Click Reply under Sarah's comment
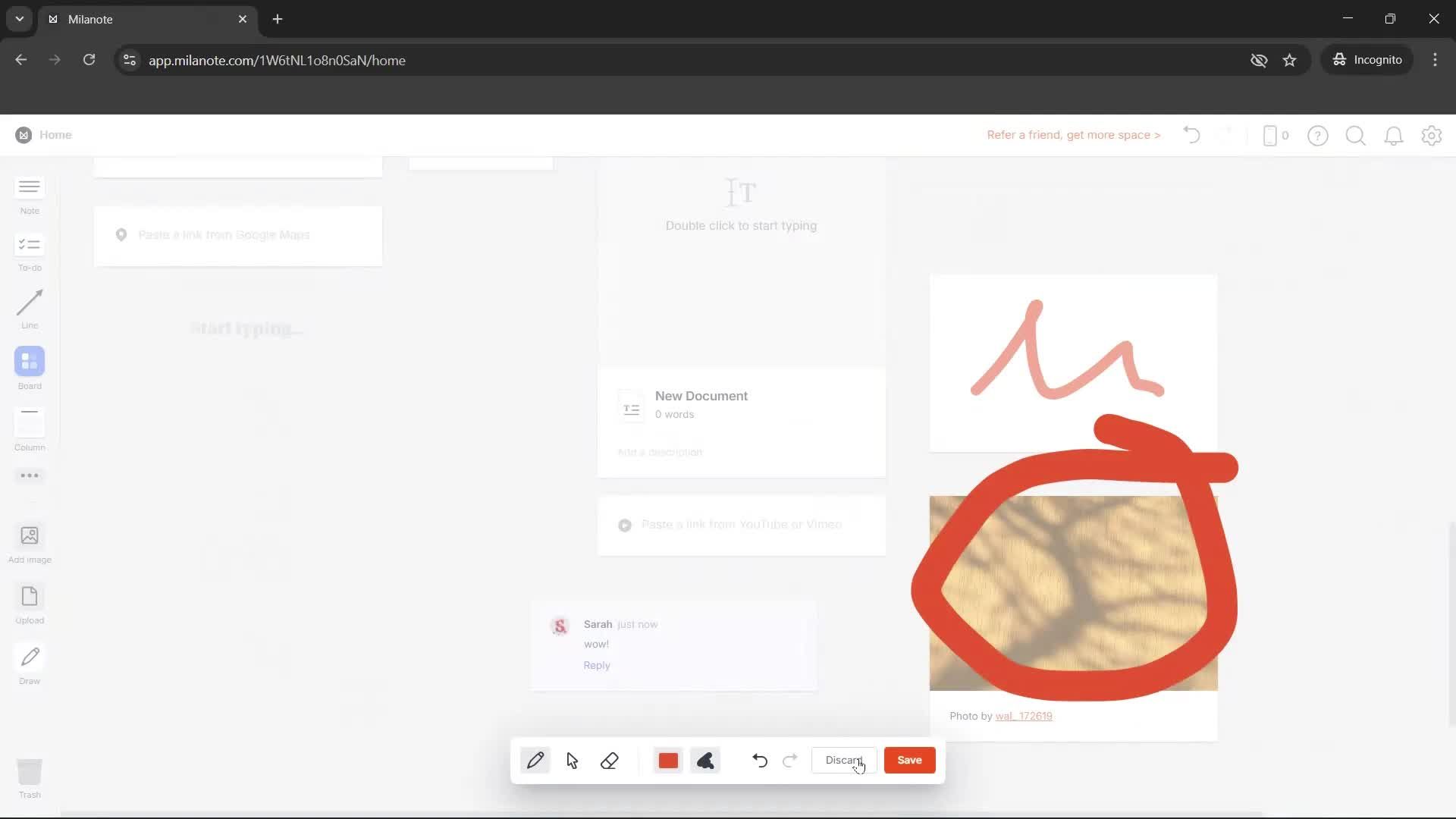 click(596, 665)
